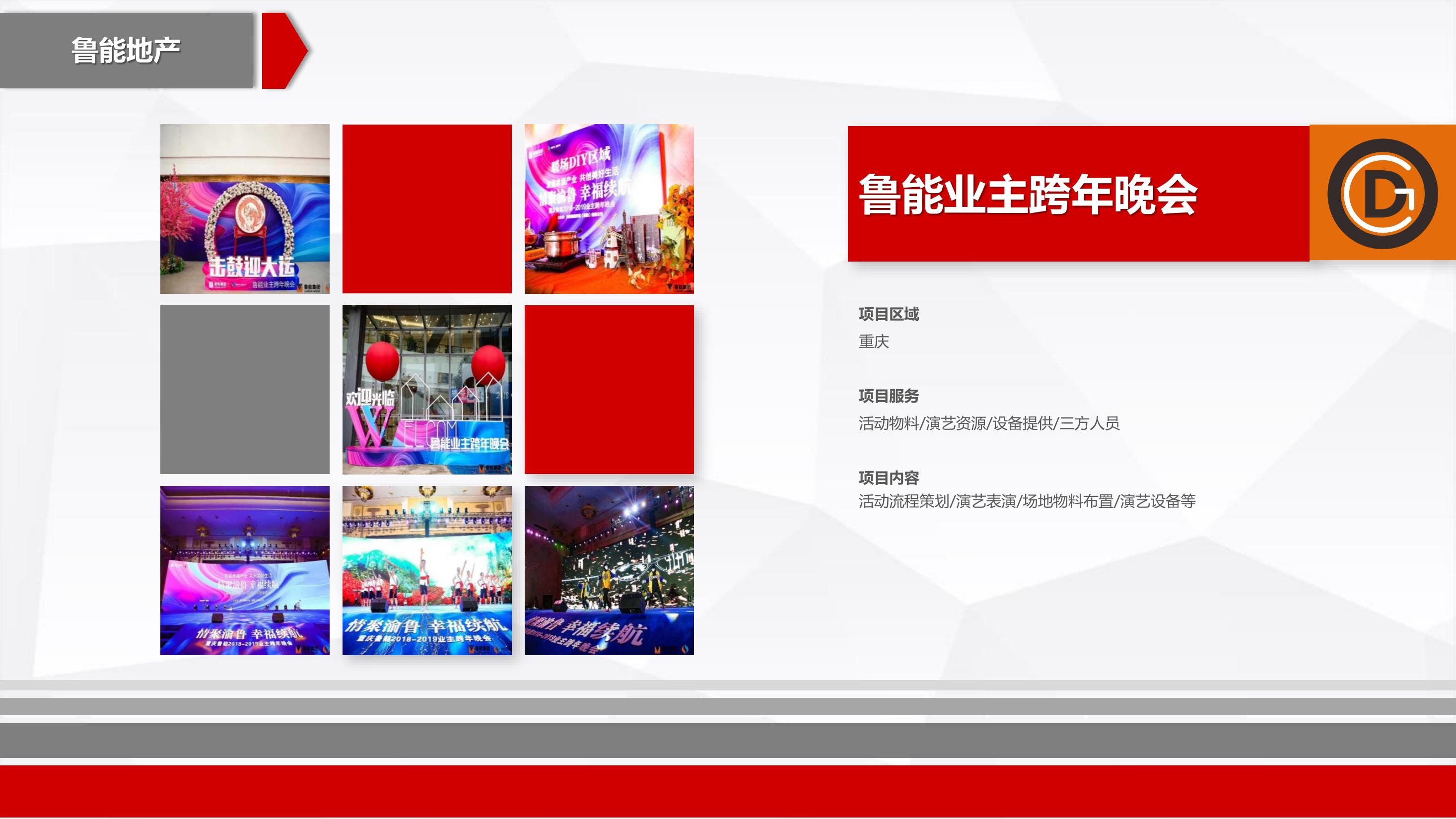Click the 鲁能地产 header label
The width and height of the screenshot is (1456, 819).
coord(126,50)
